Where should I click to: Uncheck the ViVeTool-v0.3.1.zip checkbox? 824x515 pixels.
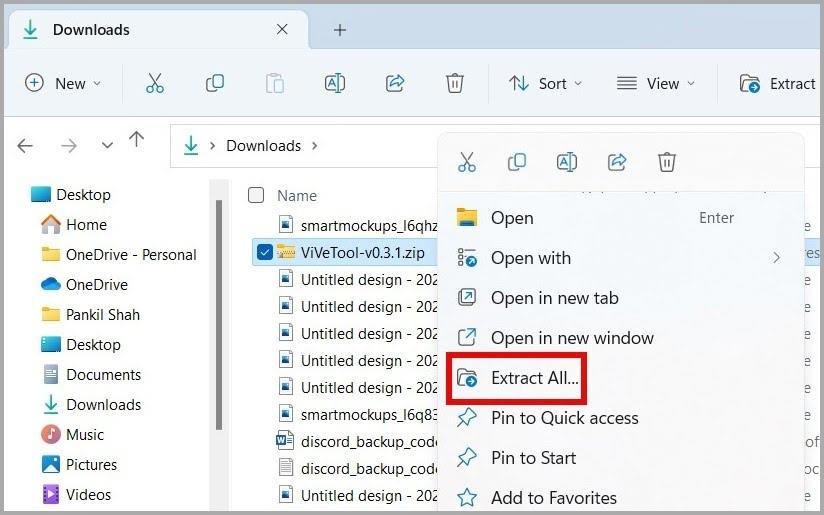265,252
